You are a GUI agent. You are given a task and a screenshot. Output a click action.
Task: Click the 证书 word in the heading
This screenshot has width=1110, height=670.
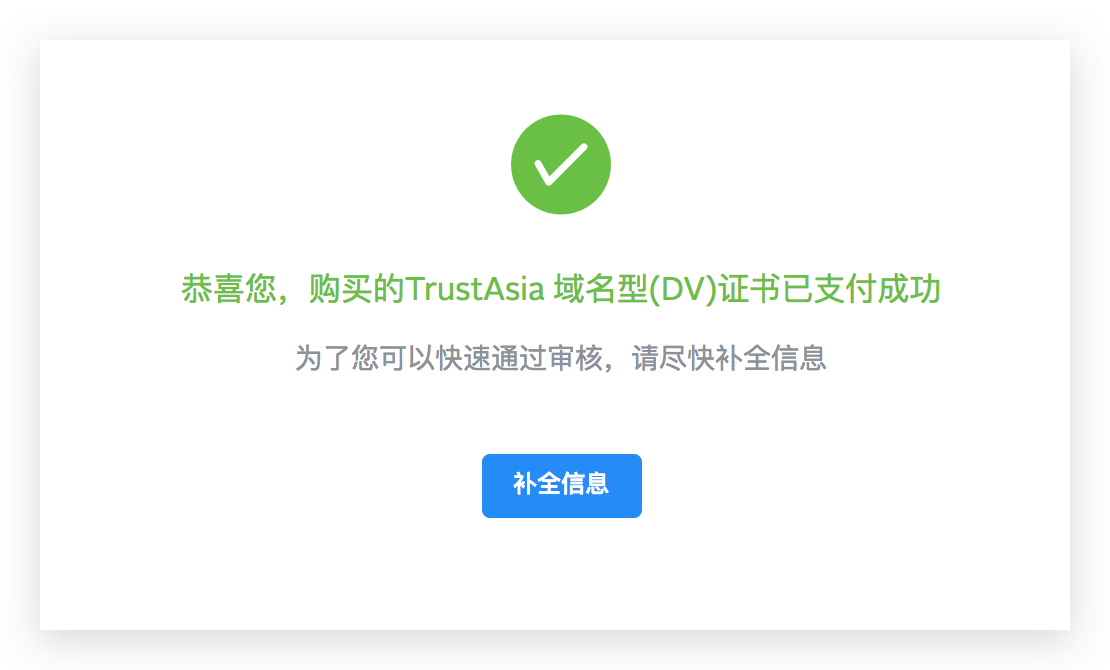pyautogui.click(x=750, y=289)
